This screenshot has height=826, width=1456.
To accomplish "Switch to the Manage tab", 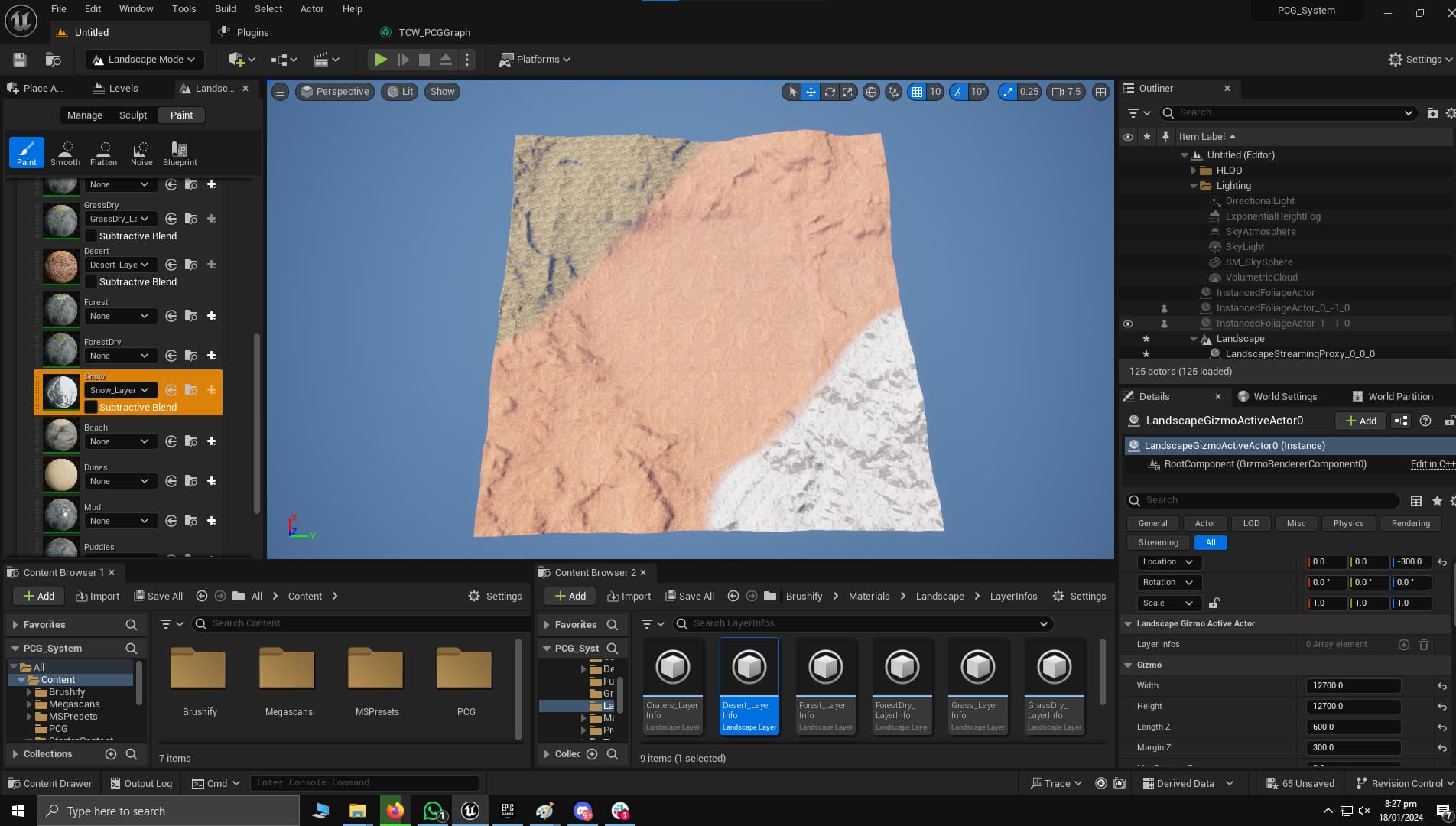I will (84, 115).
